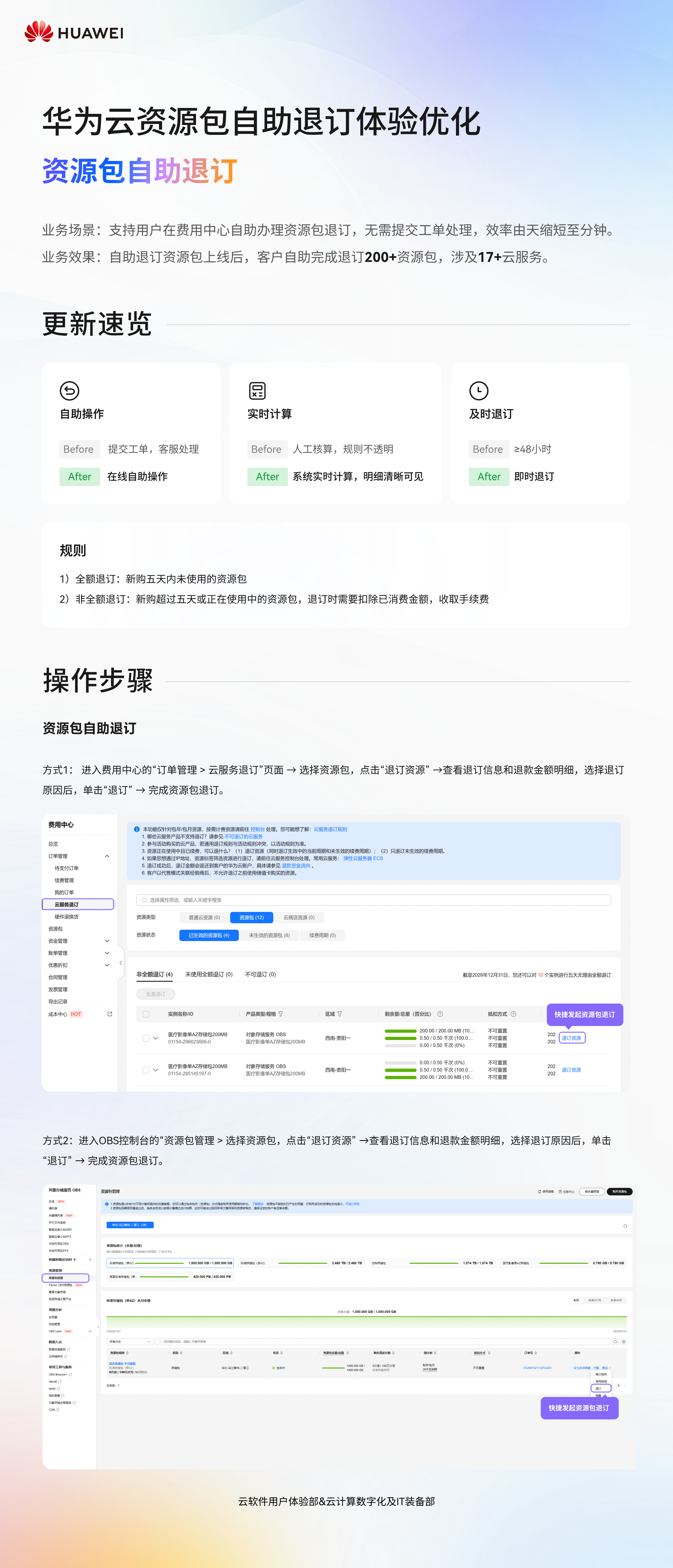
Task: Choose 退订 from the OBS 更多 menu
Action: pyautogui.click(x=601, y=1389)
